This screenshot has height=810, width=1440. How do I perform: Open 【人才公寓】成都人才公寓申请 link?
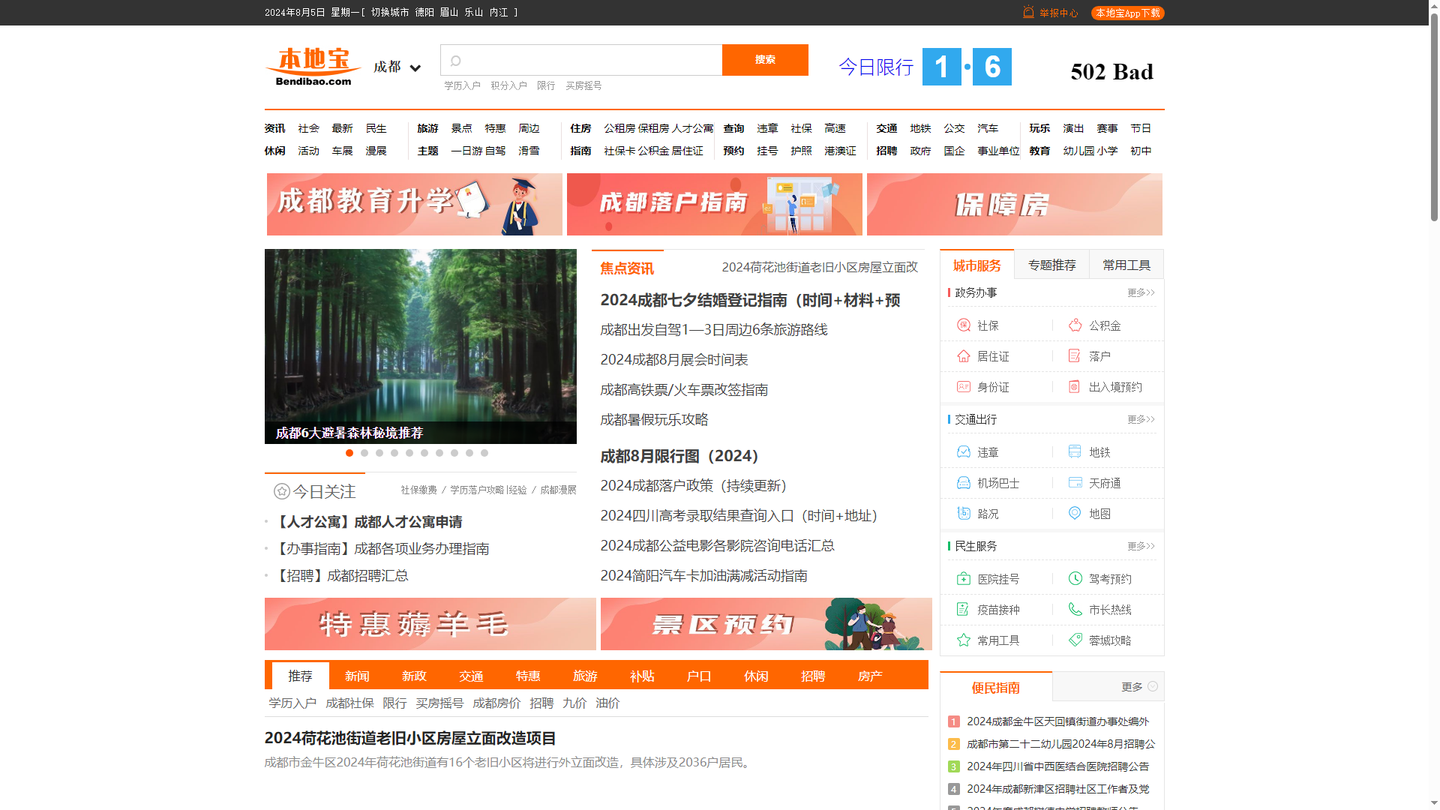pos(367,522)
